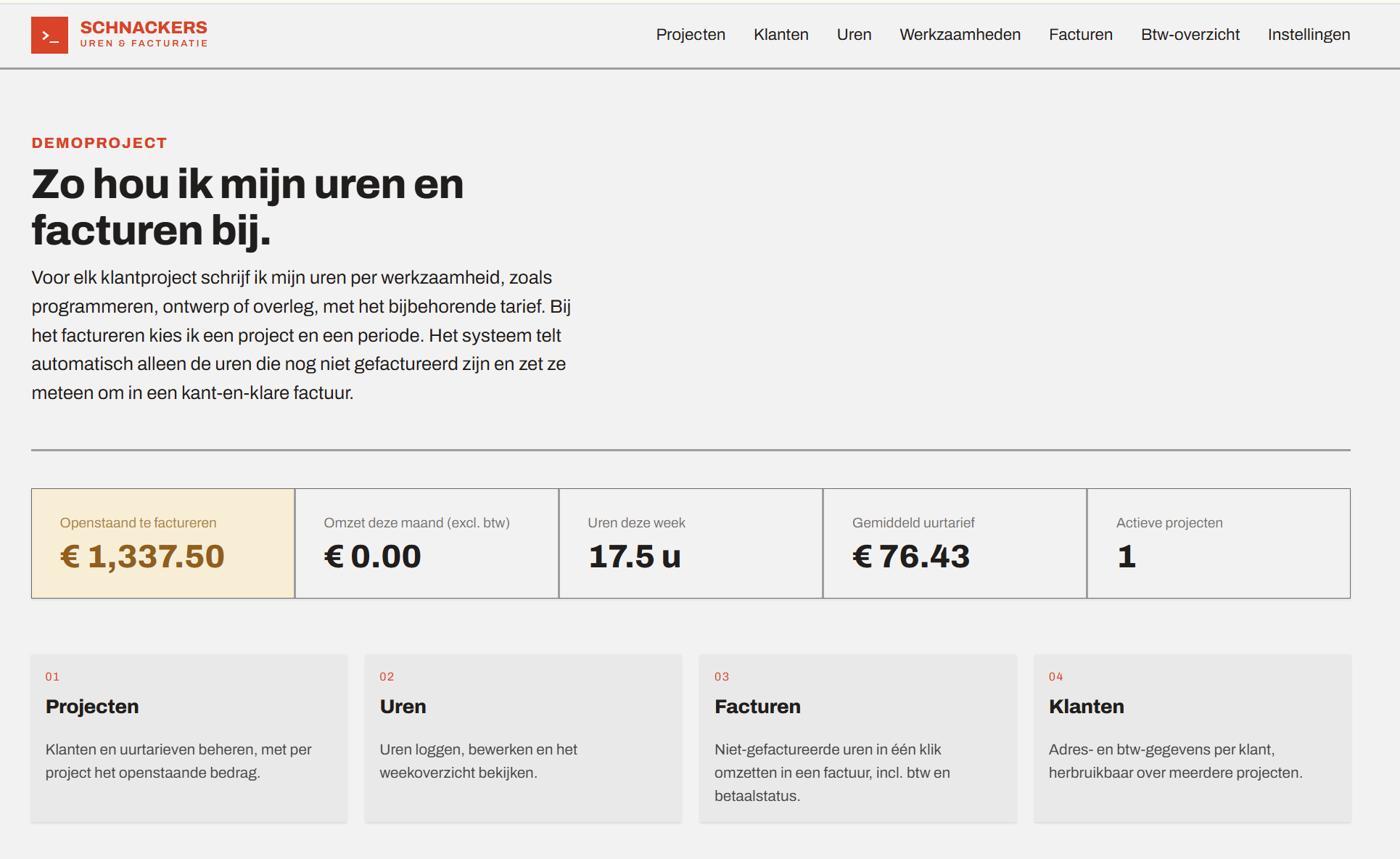This screenshot has height=859, width=1400.
Task: Go to the Uren nav item
Action: coord(854,35)
